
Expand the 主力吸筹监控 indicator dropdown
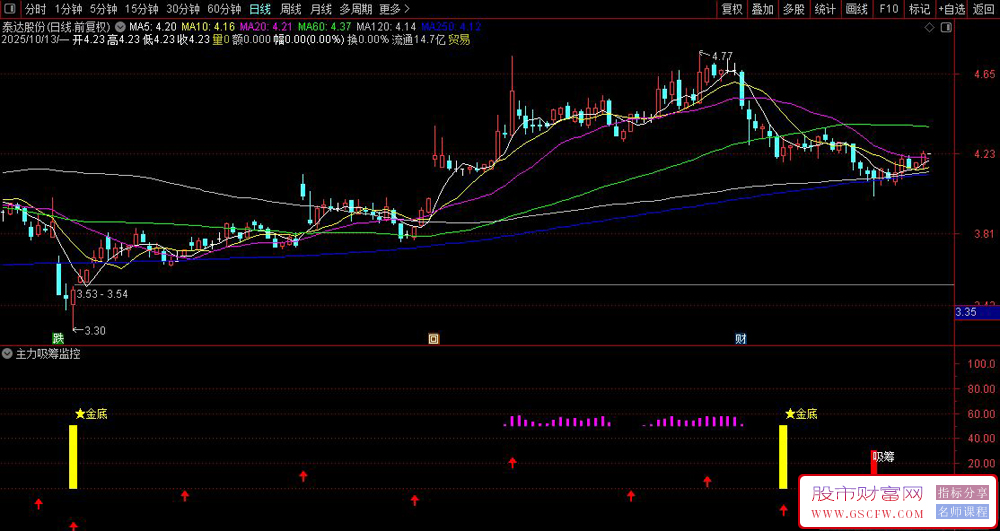8,354
